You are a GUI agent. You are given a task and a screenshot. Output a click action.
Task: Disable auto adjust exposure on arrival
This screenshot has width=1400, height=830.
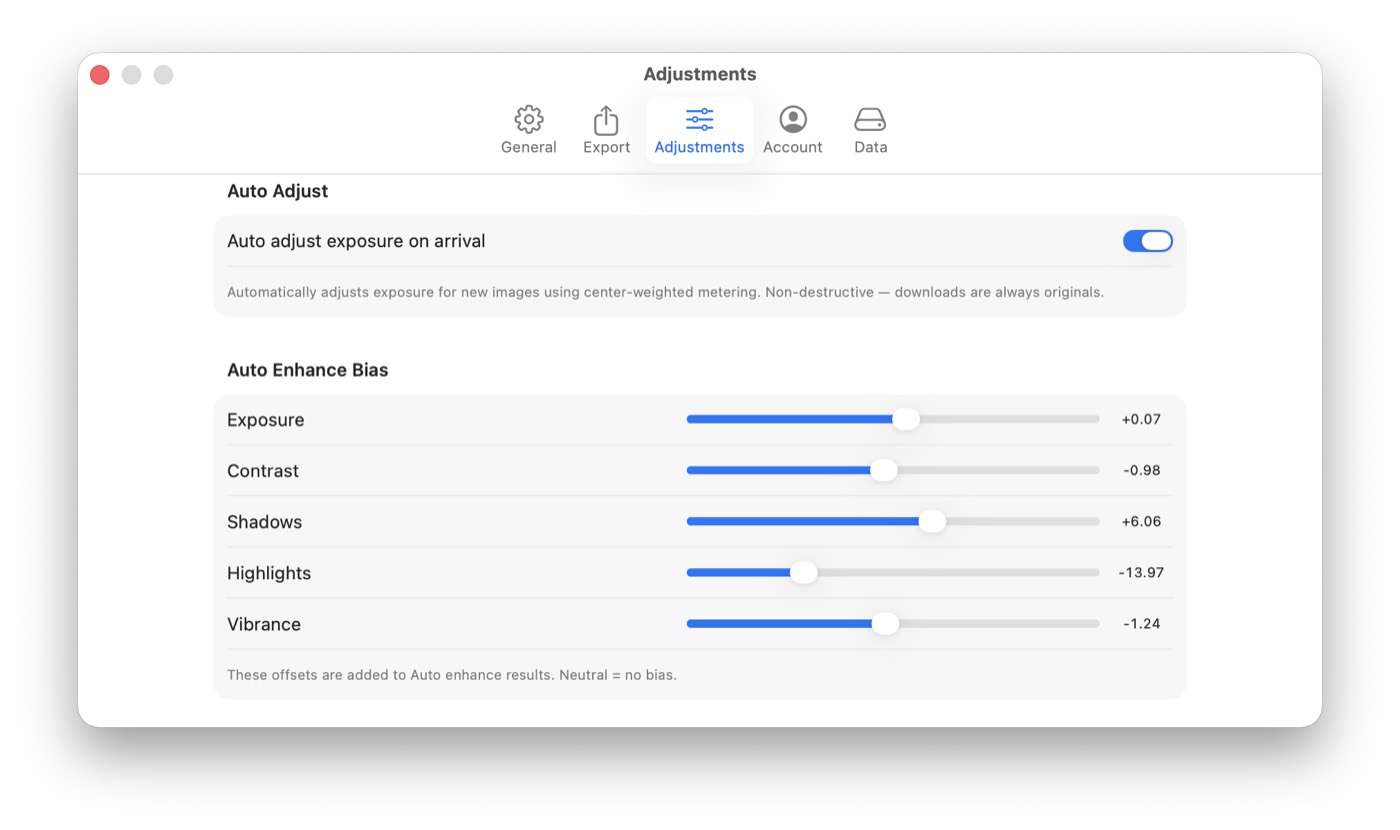(1147, 241)
